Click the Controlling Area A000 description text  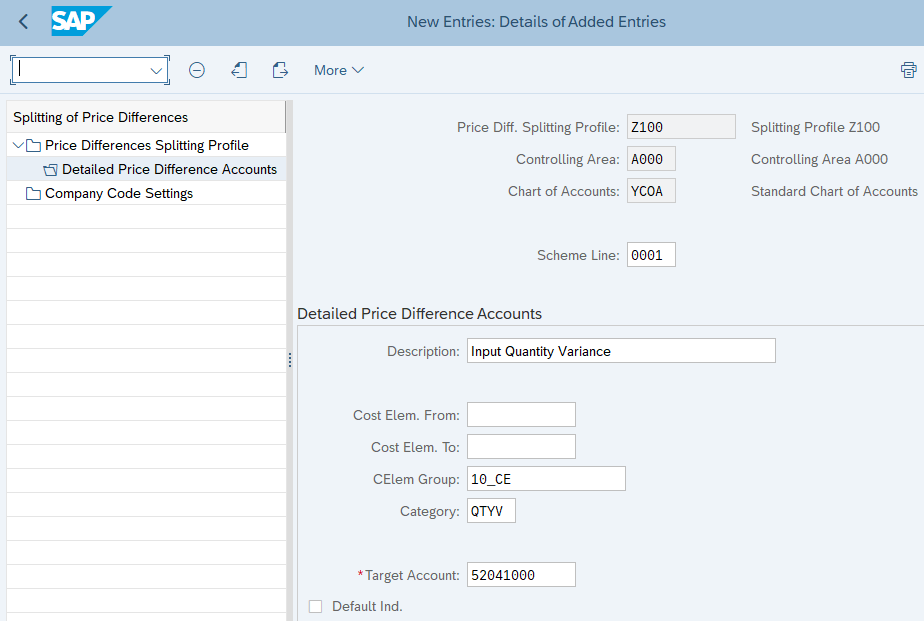[819, 159]
